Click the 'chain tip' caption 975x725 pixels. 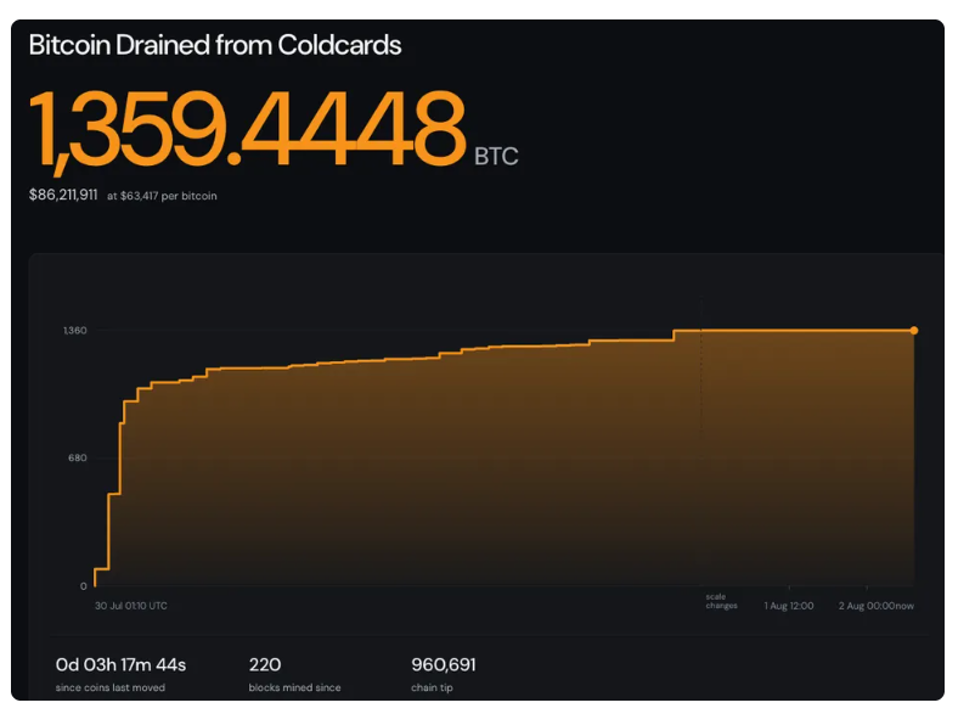coord(432,688)
